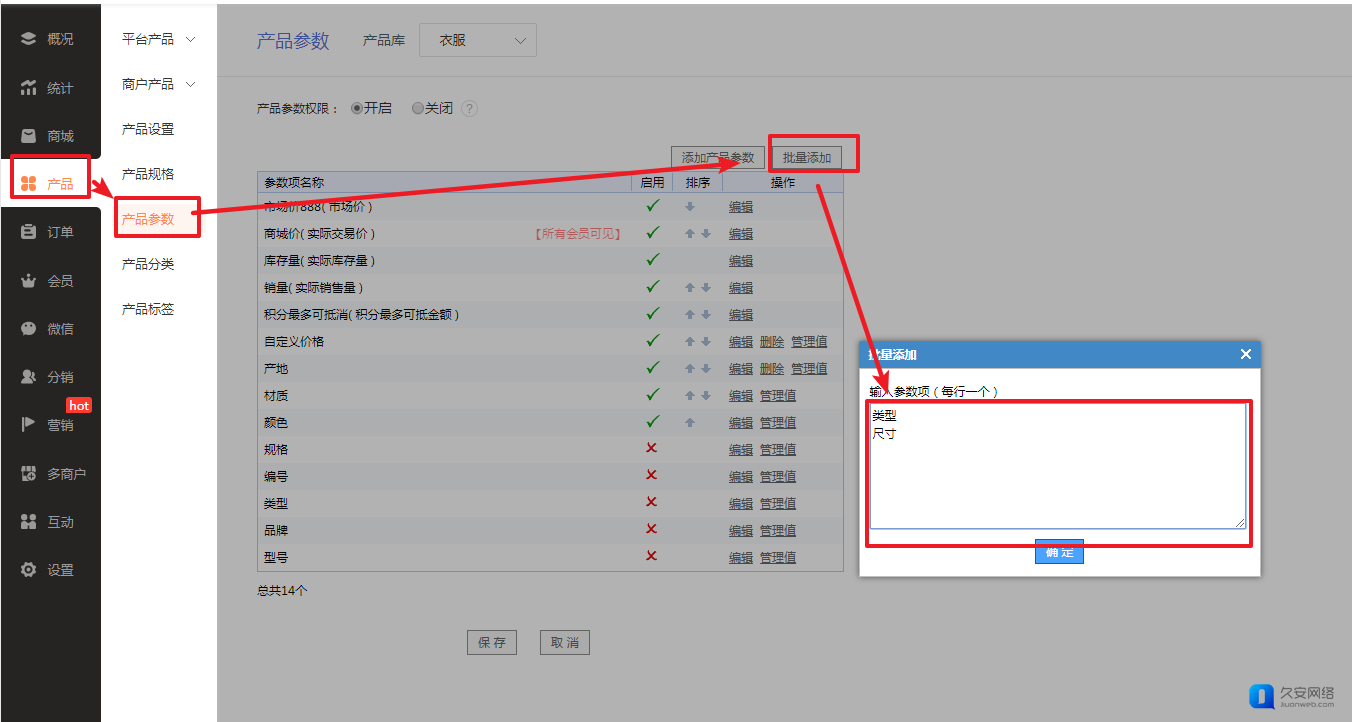Open the 产品库 dropdown showing 衣服
Screen dimensions: 1352x722
click(477, 41)
